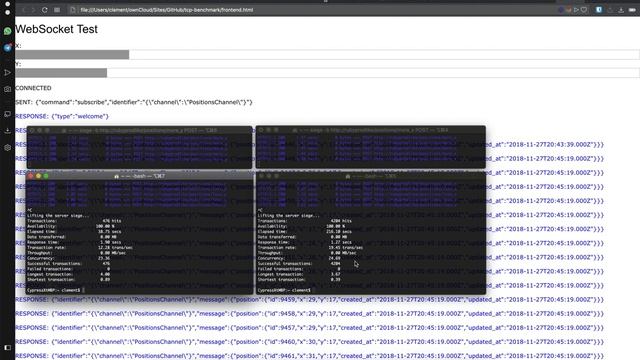Open settings gear in browser sidebar
Screen dimensions: 640x360
7,148
